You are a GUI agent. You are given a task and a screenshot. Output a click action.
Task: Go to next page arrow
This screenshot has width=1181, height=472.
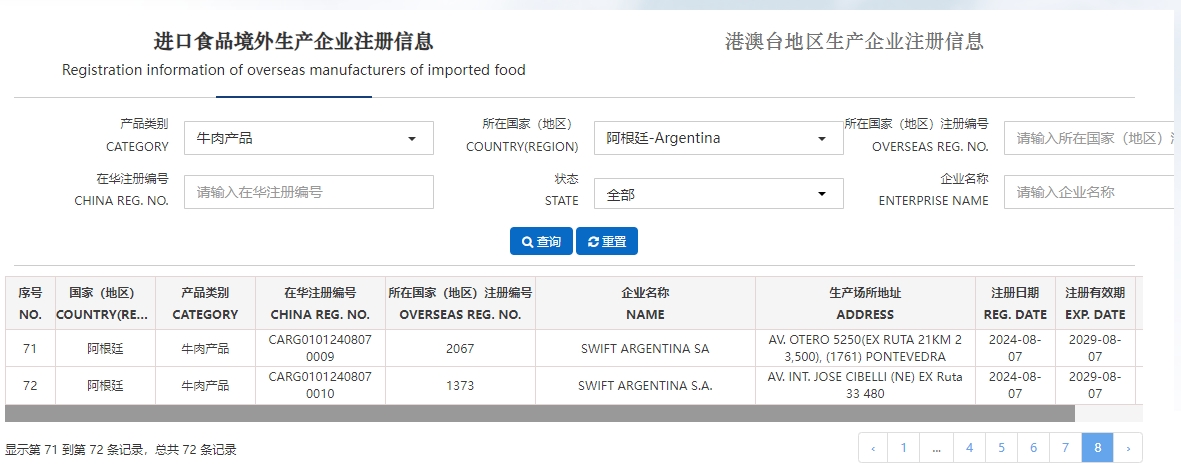click(x=1128, y=448)
